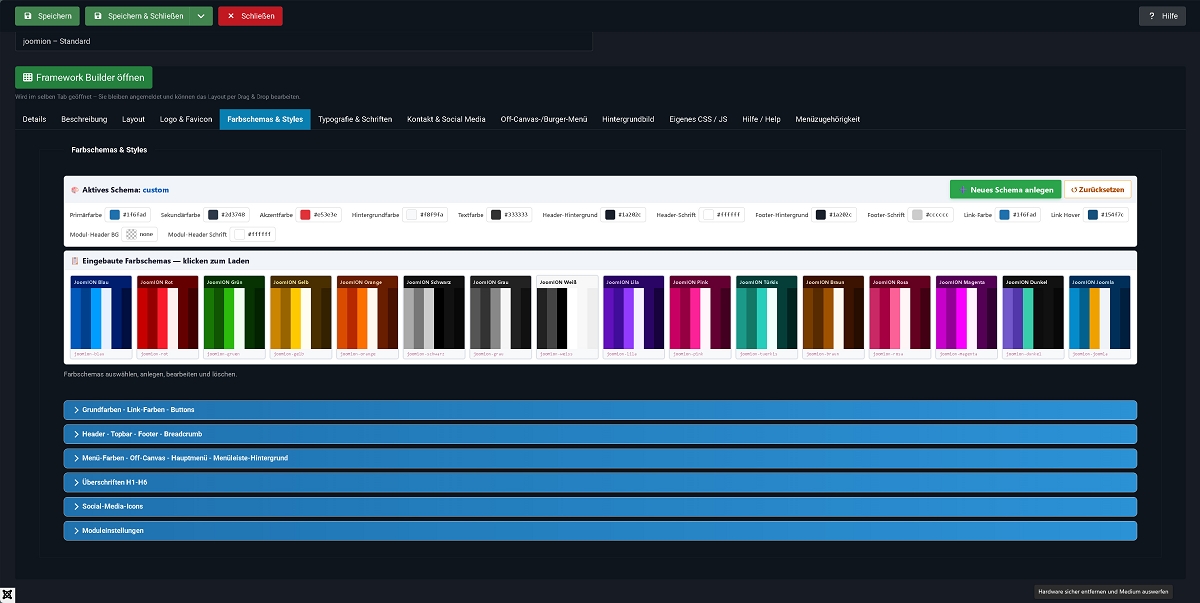
Task: Click the Joomla logo icon
Action: [x=8, y=594]
